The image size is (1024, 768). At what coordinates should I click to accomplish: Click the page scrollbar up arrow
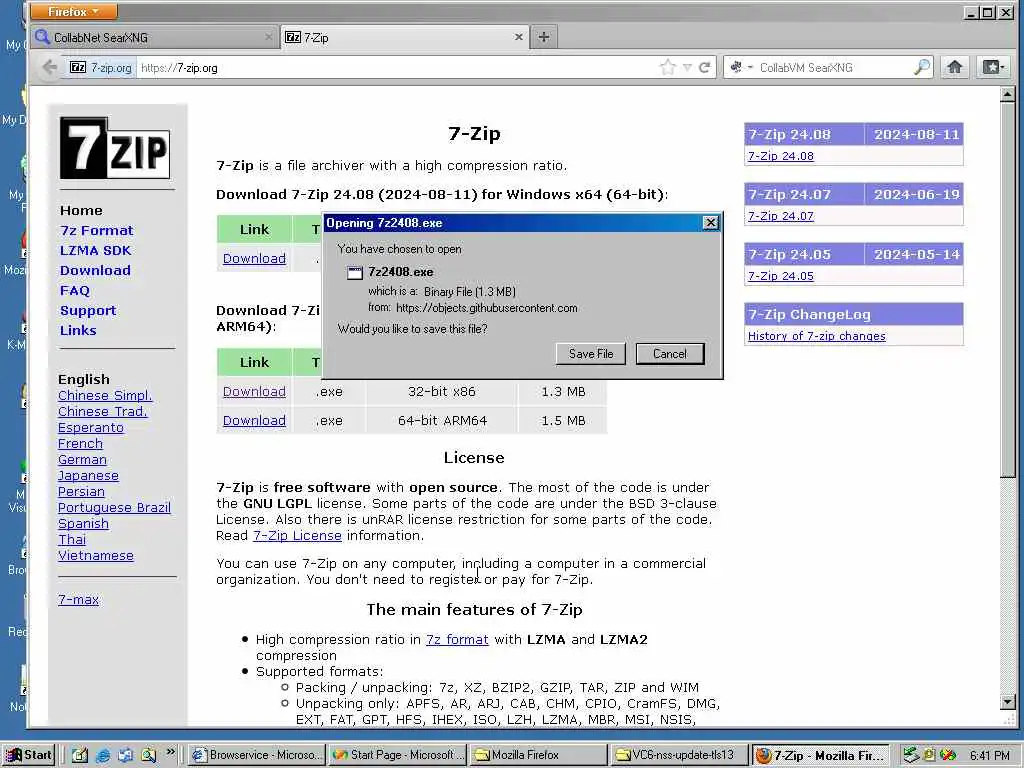click(x=1008, y=95)
